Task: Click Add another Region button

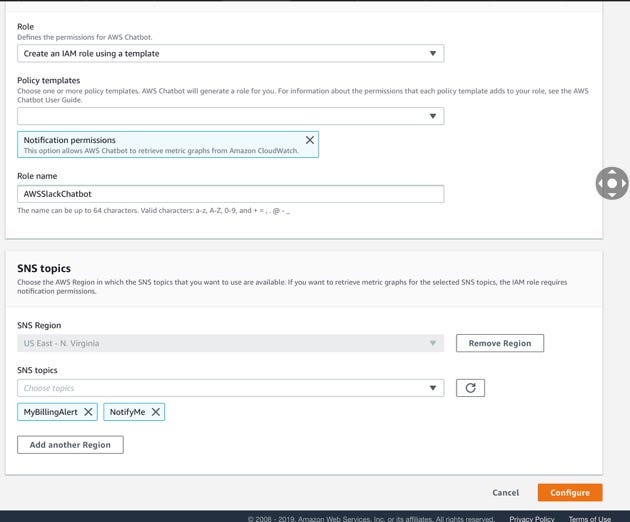Action: (70, 445)
